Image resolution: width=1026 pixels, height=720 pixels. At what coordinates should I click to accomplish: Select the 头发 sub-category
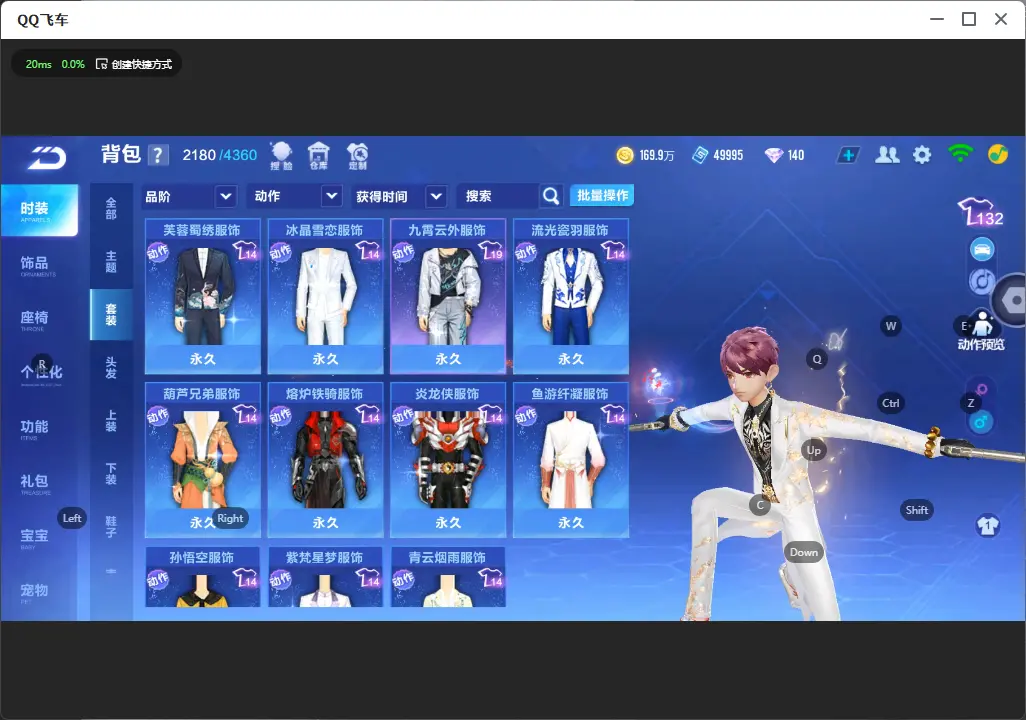point(111,368)
